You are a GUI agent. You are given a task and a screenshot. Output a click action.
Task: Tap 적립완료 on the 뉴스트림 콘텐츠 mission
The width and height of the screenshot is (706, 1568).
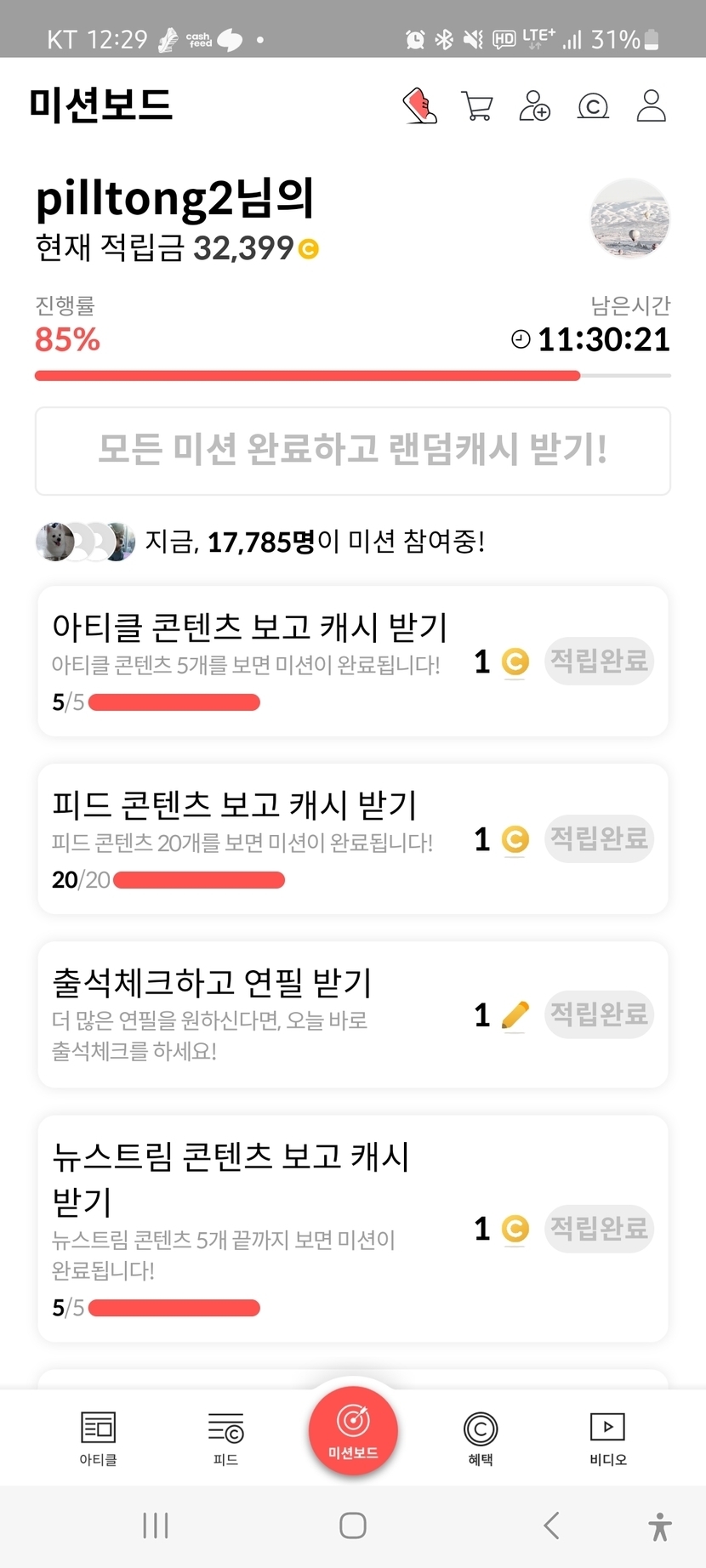599,1228
